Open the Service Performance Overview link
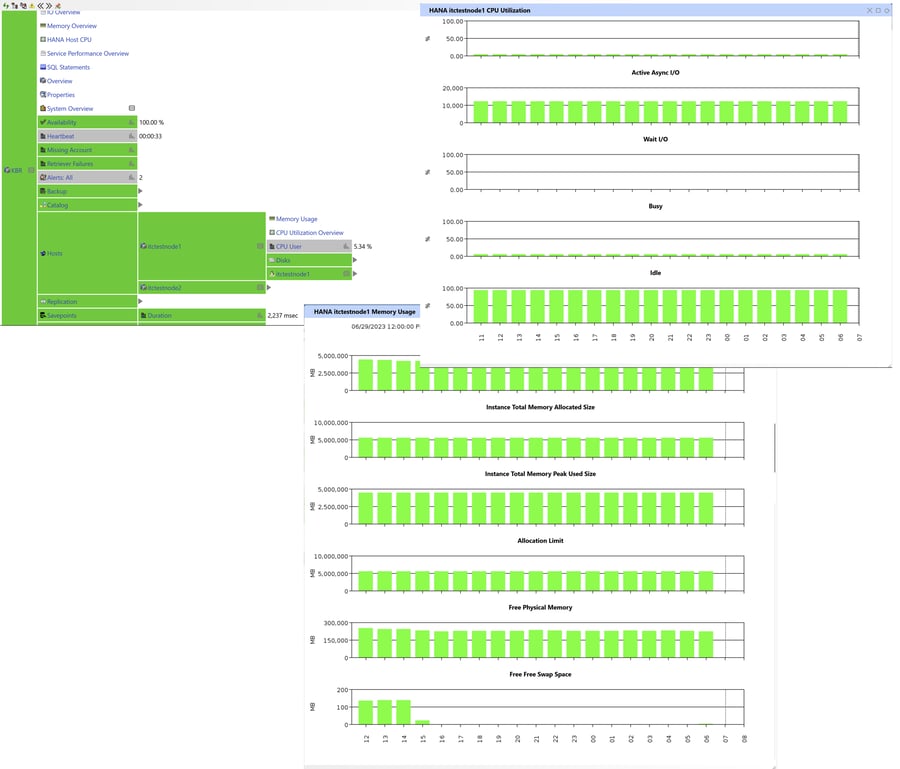900x769 pixels. point(88,53)
